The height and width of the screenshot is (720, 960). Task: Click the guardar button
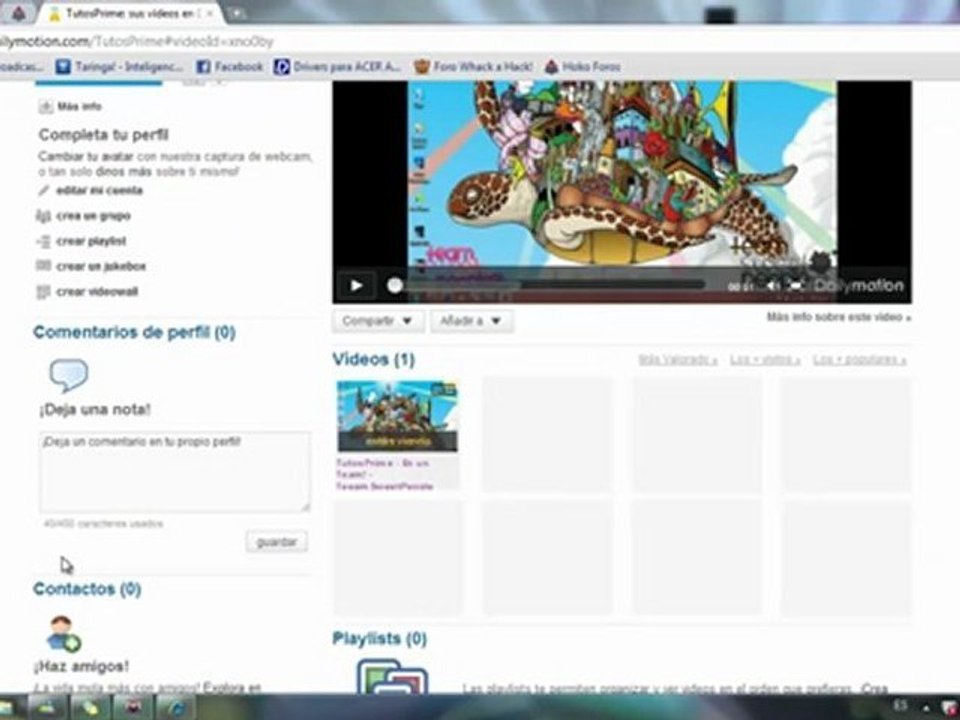point(277,542)
